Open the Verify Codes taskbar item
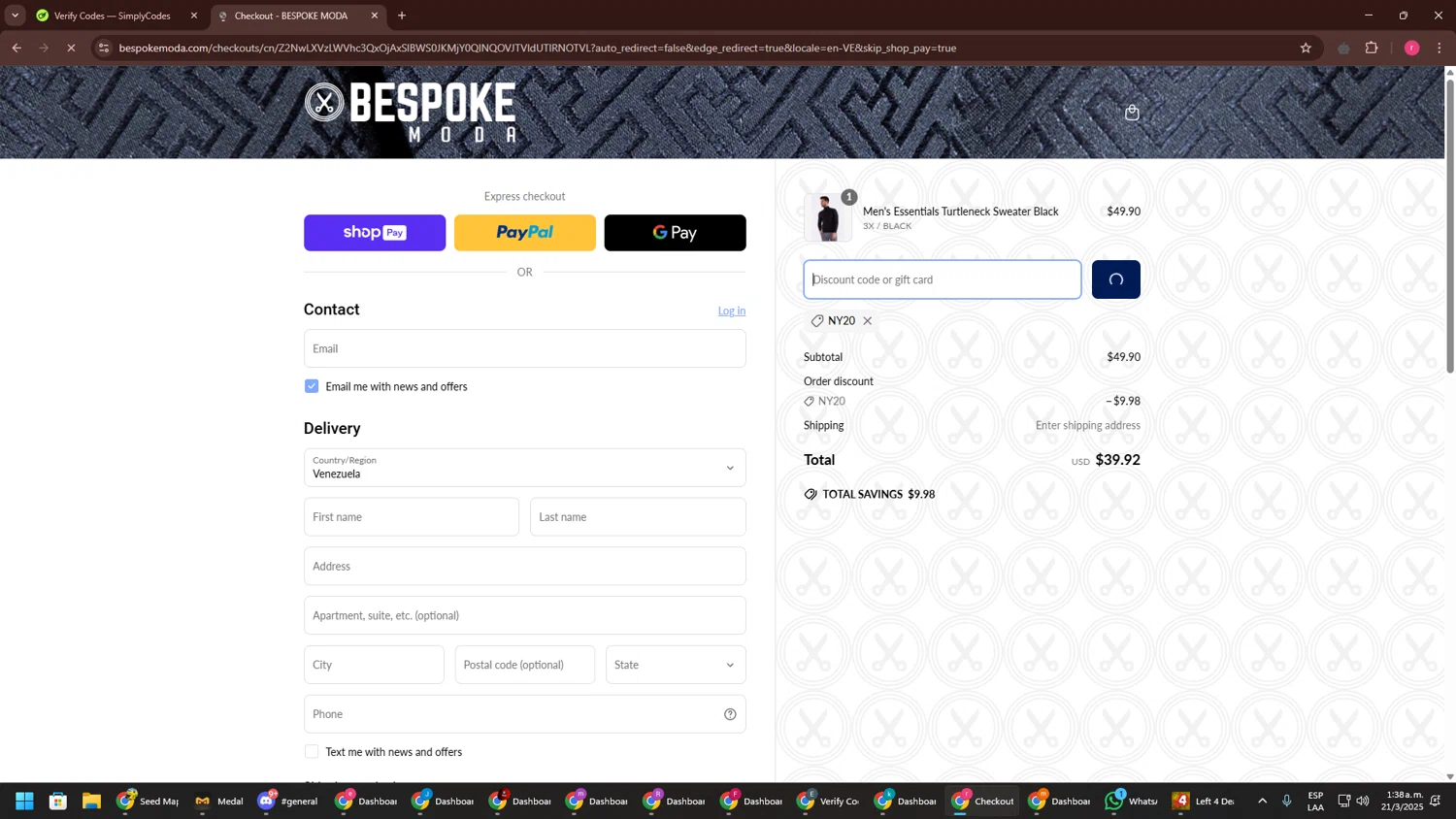The image size is (1456, 819). pyautogui.click(x=828, y=801)
